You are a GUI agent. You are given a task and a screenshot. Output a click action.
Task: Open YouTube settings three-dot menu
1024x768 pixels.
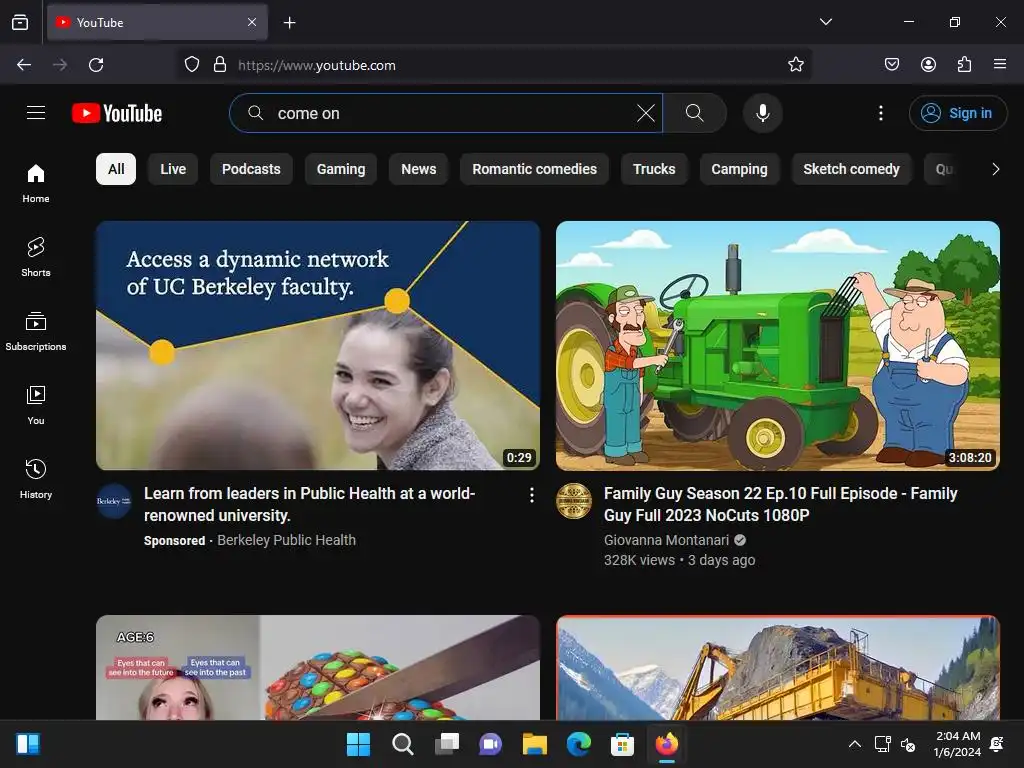pos(880,113)
